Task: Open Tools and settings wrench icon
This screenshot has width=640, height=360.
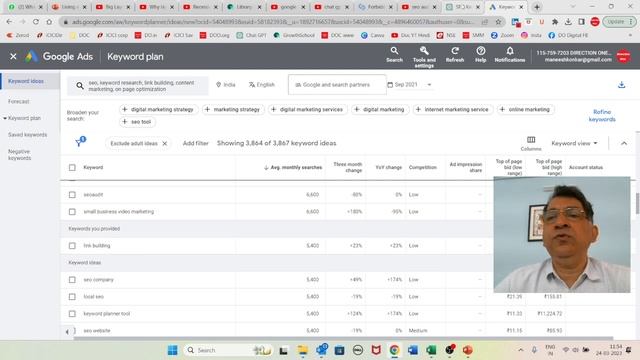Action: pyautogui.click(x=424, y=56)
